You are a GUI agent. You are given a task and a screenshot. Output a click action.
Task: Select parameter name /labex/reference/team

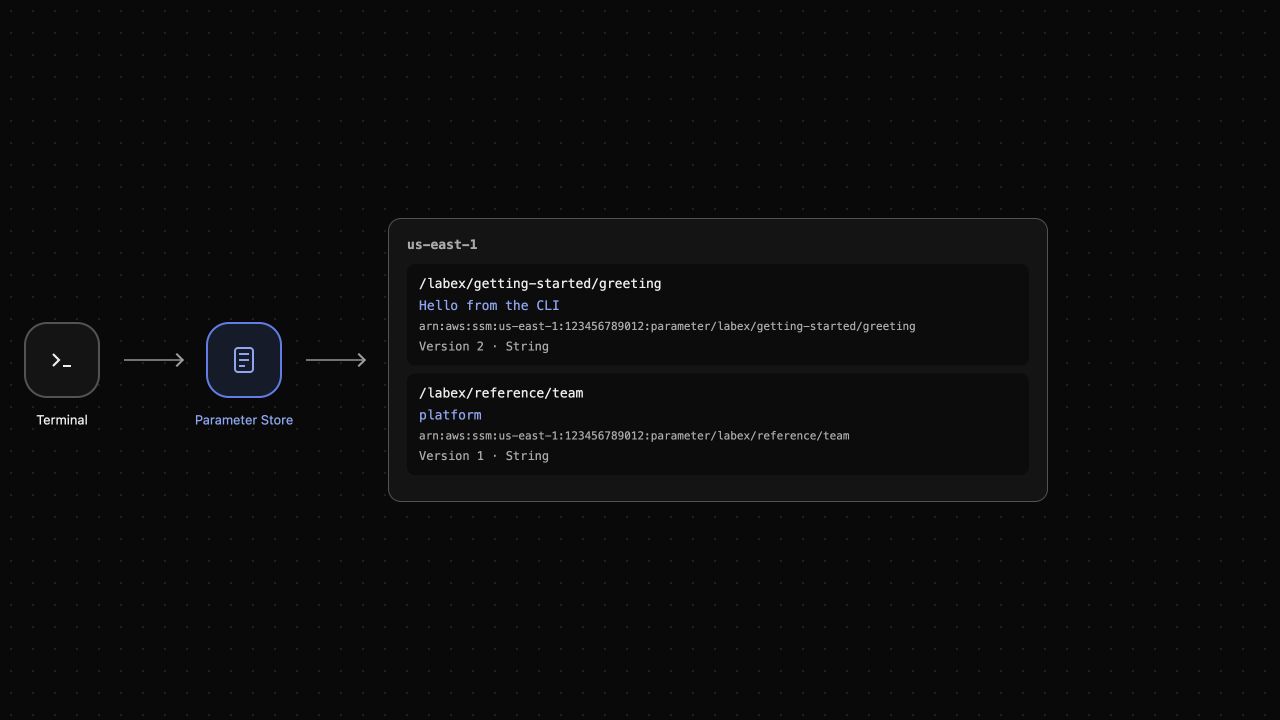pyautogui.click(x=501, y=393)
